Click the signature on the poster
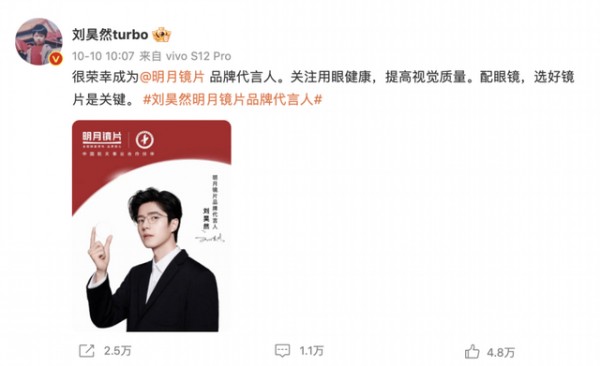The height and width of the screenshot is (366, 600). tap(210, 239)
